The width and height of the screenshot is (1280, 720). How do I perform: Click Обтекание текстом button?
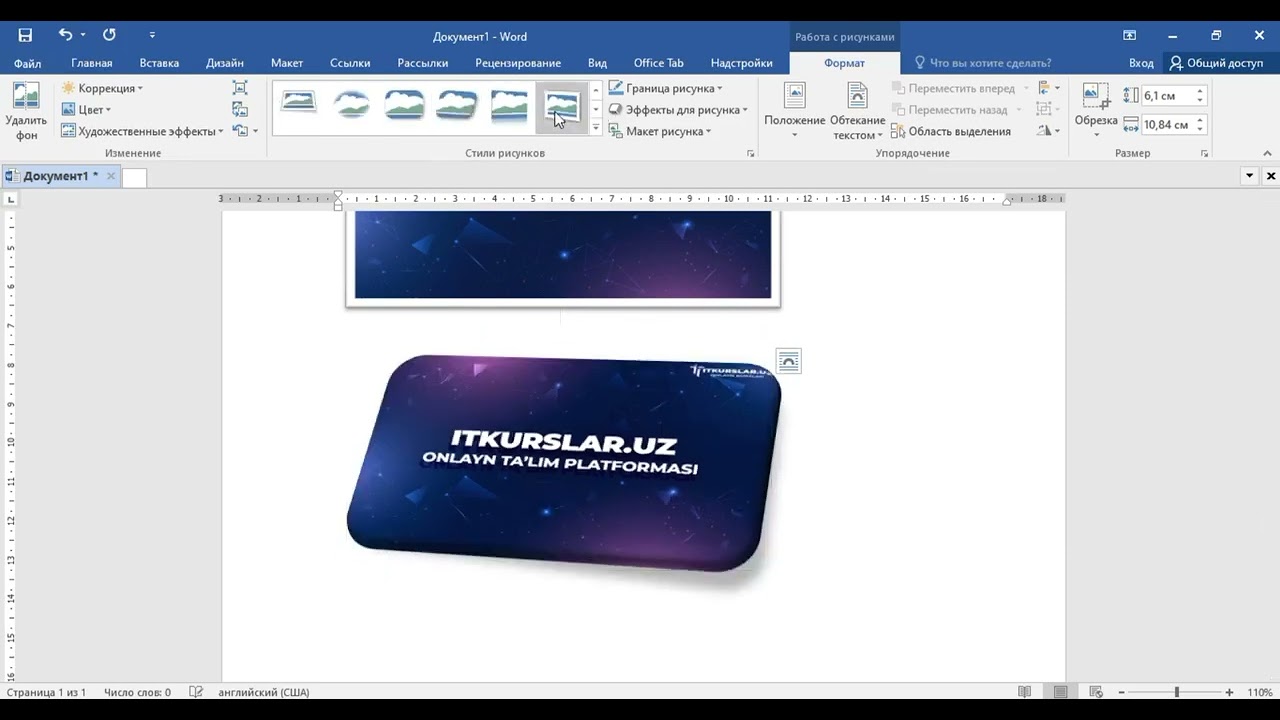(857, 112)
